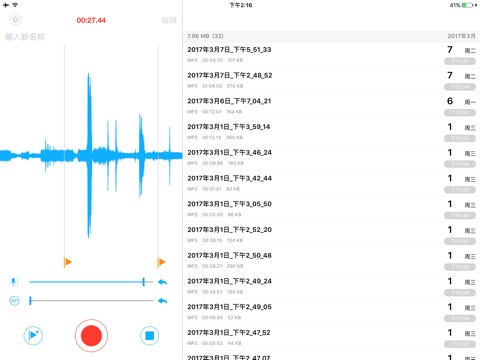The image size is (480, 360).
Task: Reset microphone gain with upper undo arrow
Action: 162,282
